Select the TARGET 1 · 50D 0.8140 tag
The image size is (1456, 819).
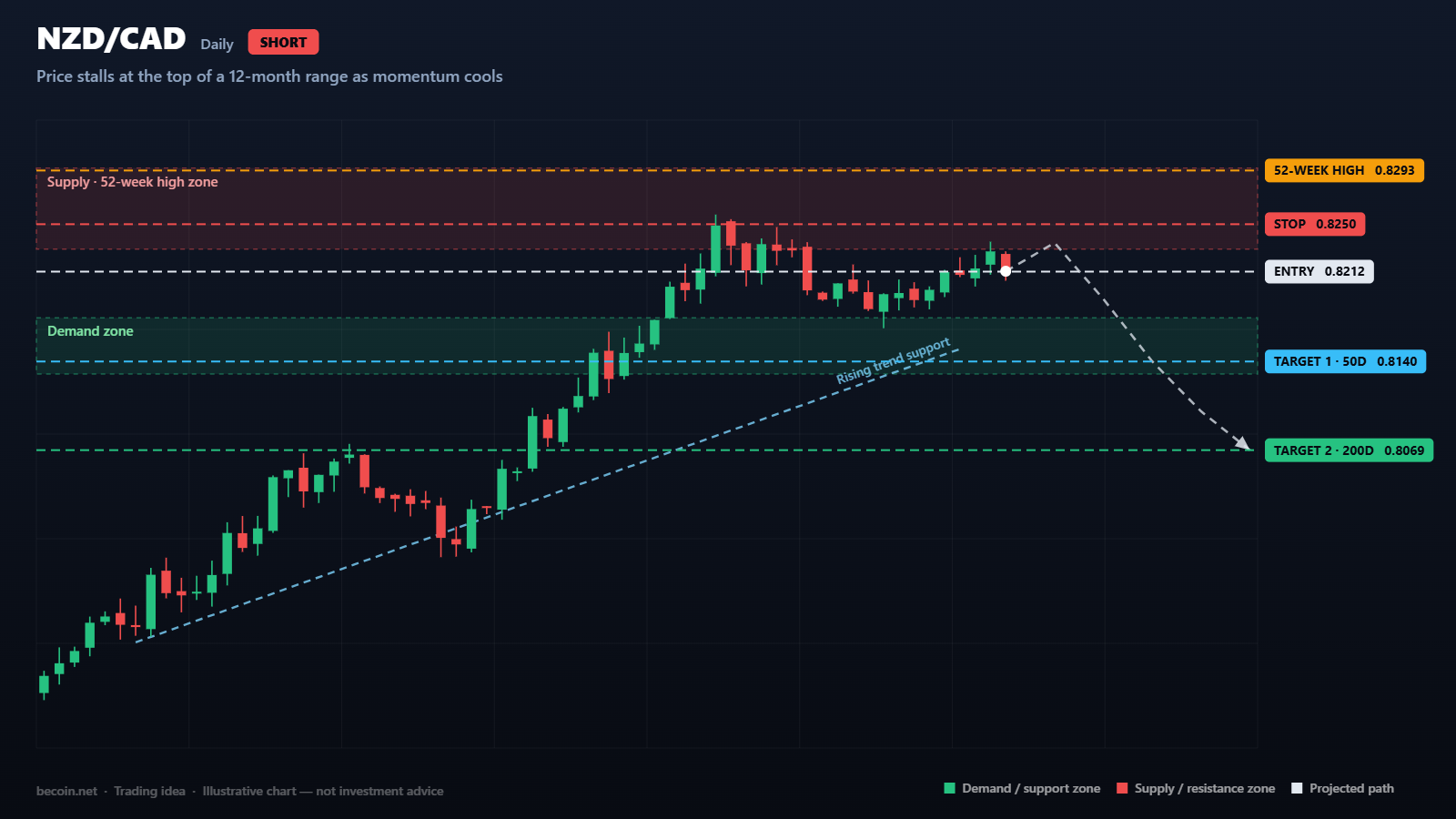pos(1346,361)
